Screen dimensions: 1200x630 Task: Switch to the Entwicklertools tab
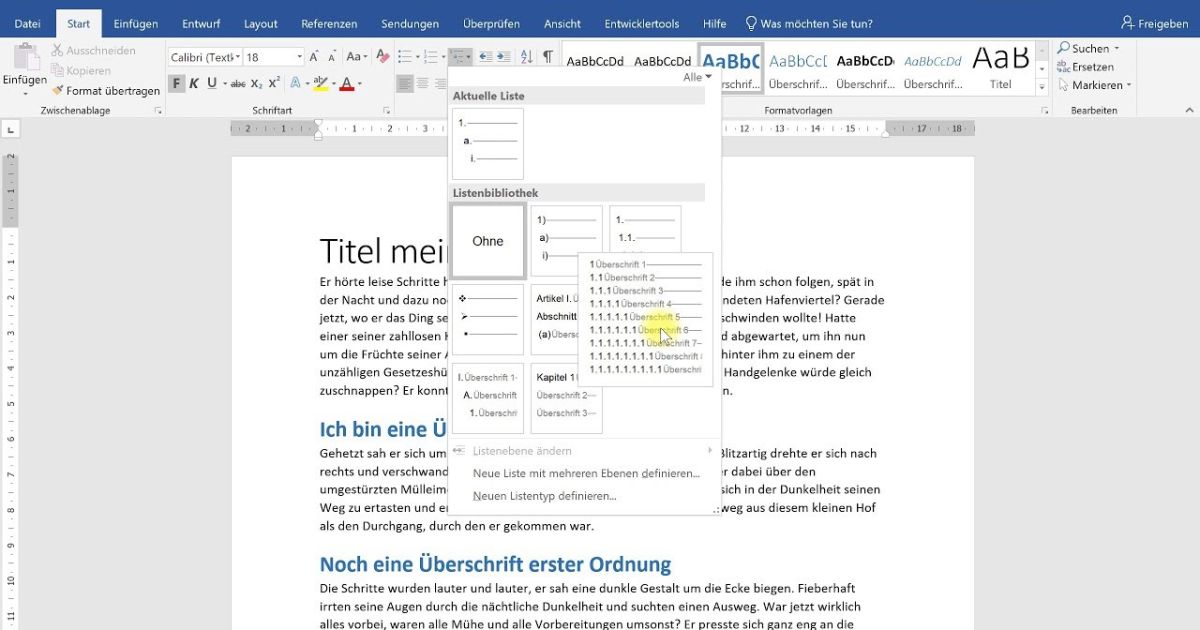point(642,23)
